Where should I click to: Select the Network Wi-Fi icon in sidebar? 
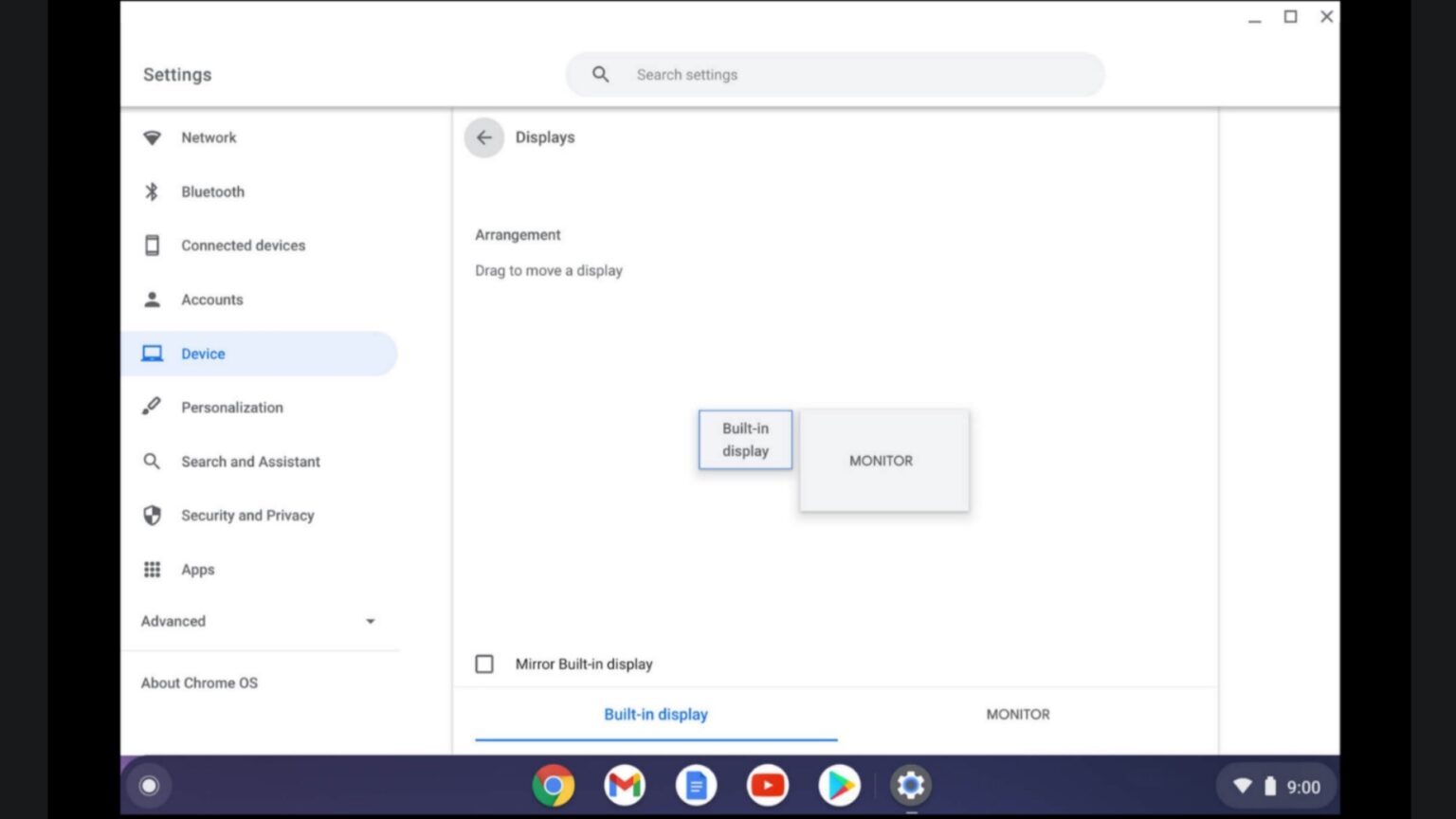point(152,137)
